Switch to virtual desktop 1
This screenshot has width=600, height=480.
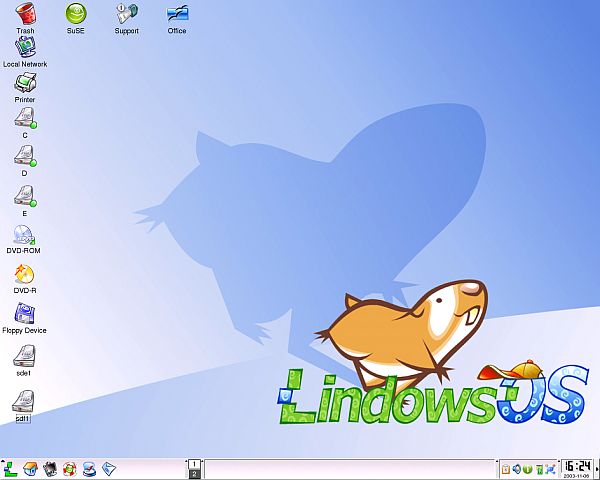pyautogui.click(x=194, y=464)
